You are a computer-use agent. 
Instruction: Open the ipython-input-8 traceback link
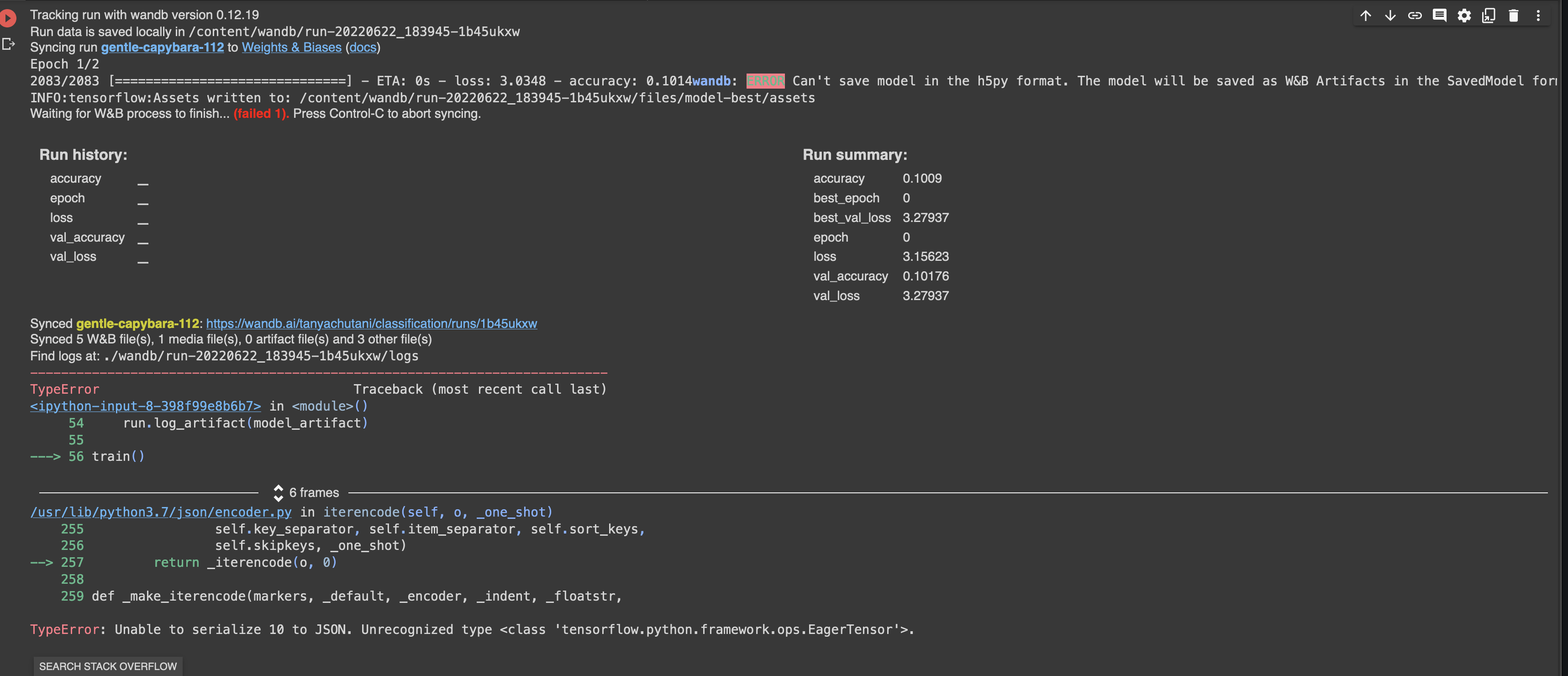tap(145, 406)
